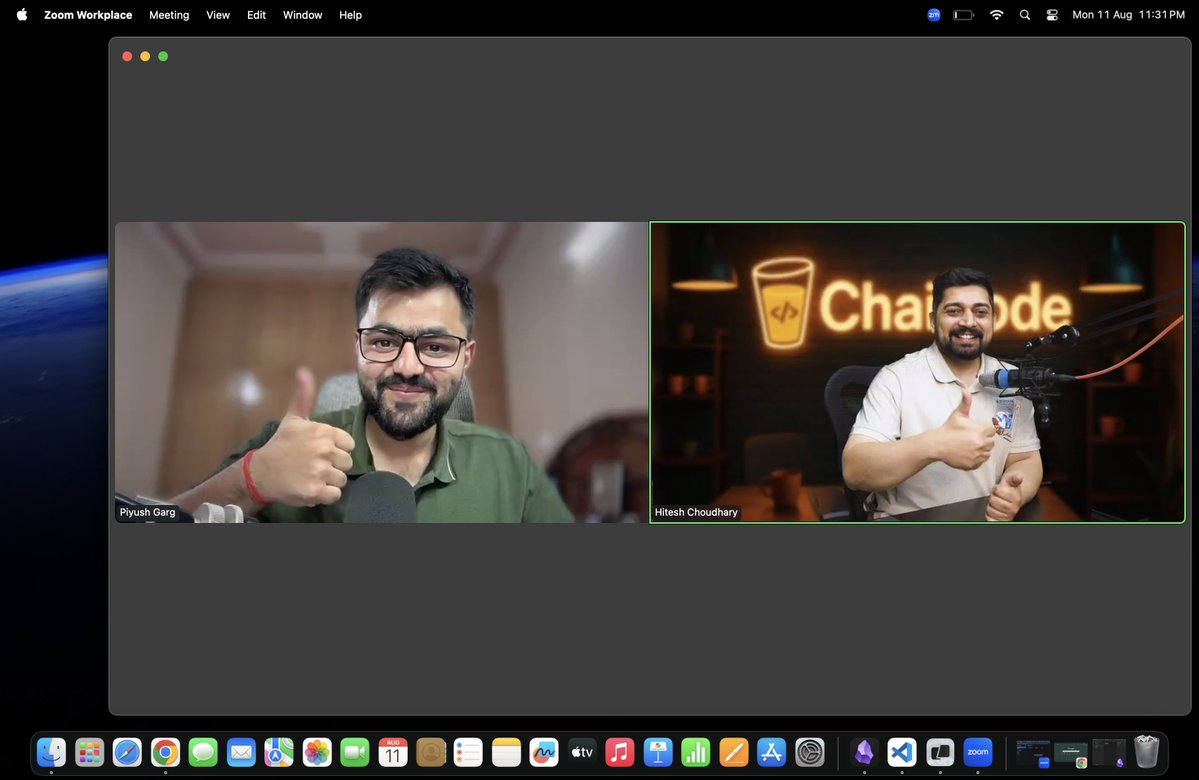Click the Piyush Garg name label
Image resolution: width=1199 pixels, height=780 pixels.
pyautogui.click(x=148, y=512)
